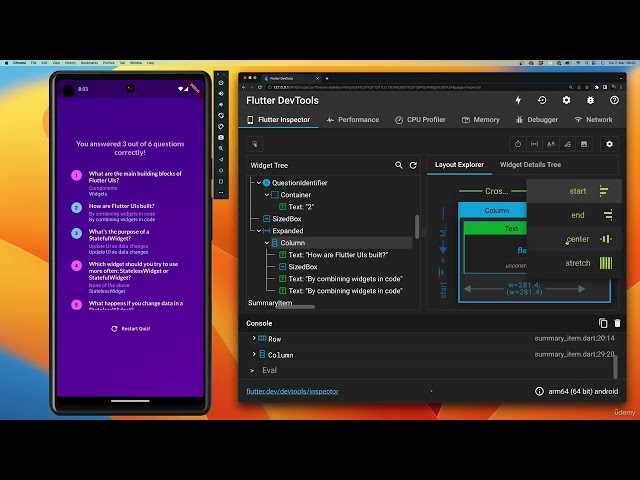Toggle Highlight Oversized Images button
The height and width of the screenshot is (480, 640).
click(584, 144)
